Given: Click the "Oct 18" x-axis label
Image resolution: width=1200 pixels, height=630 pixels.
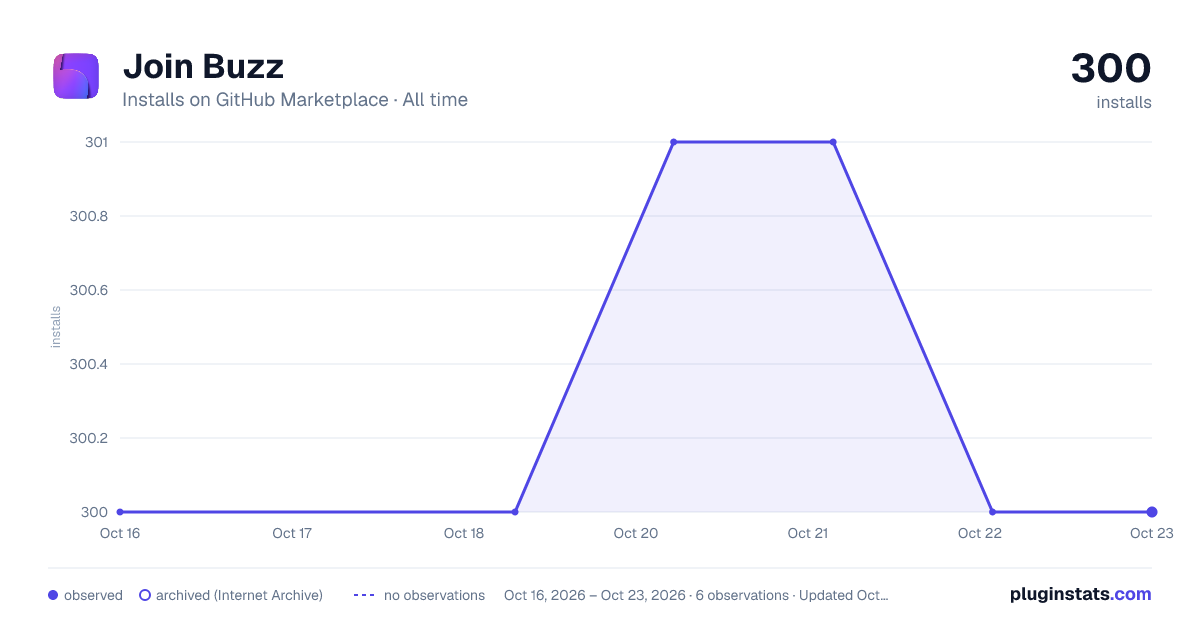Looking at the screenshot, I should coord(464,533).
